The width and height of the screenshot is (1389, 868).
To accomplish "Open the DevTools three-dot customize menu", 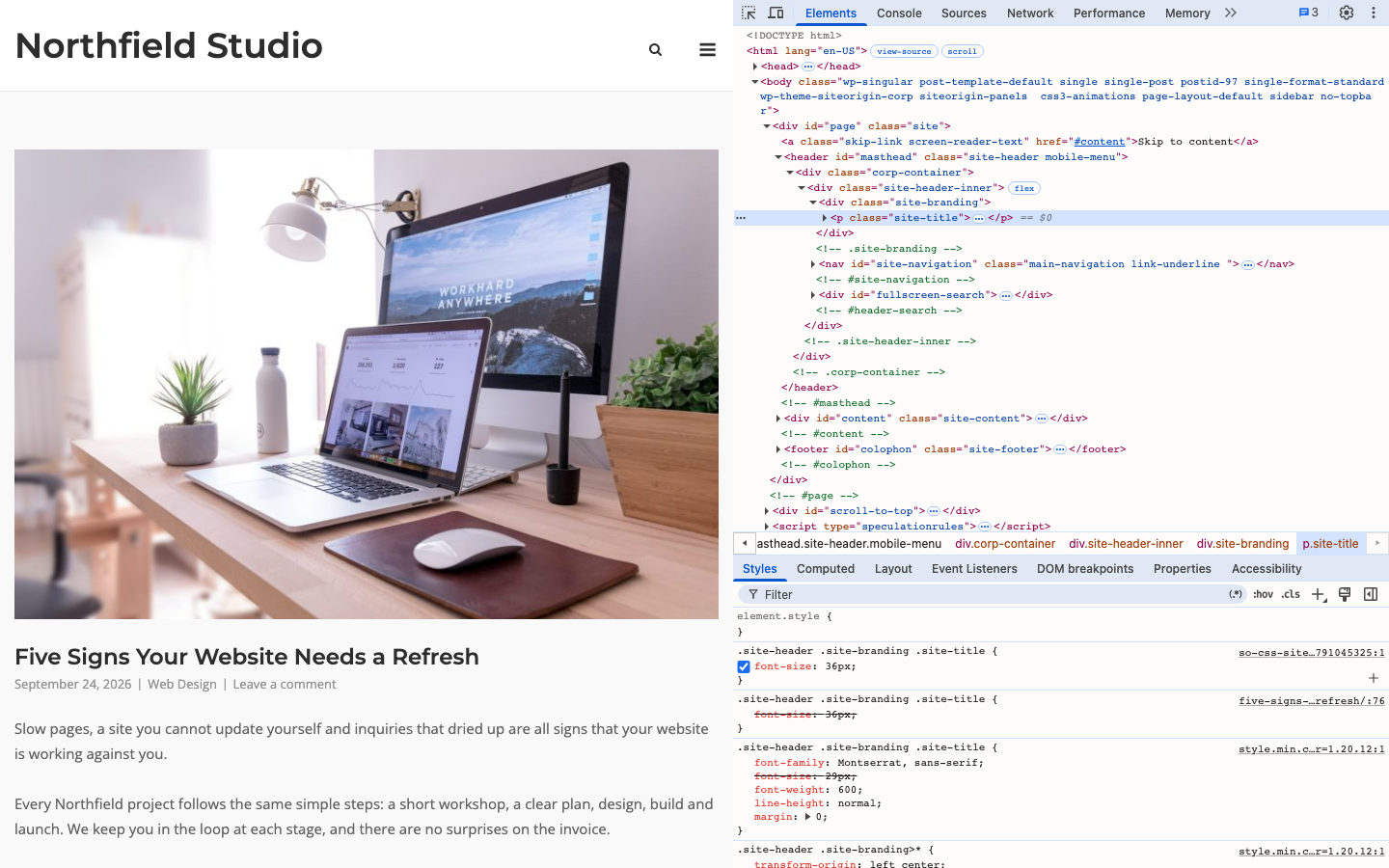I will coord(1374,13).
